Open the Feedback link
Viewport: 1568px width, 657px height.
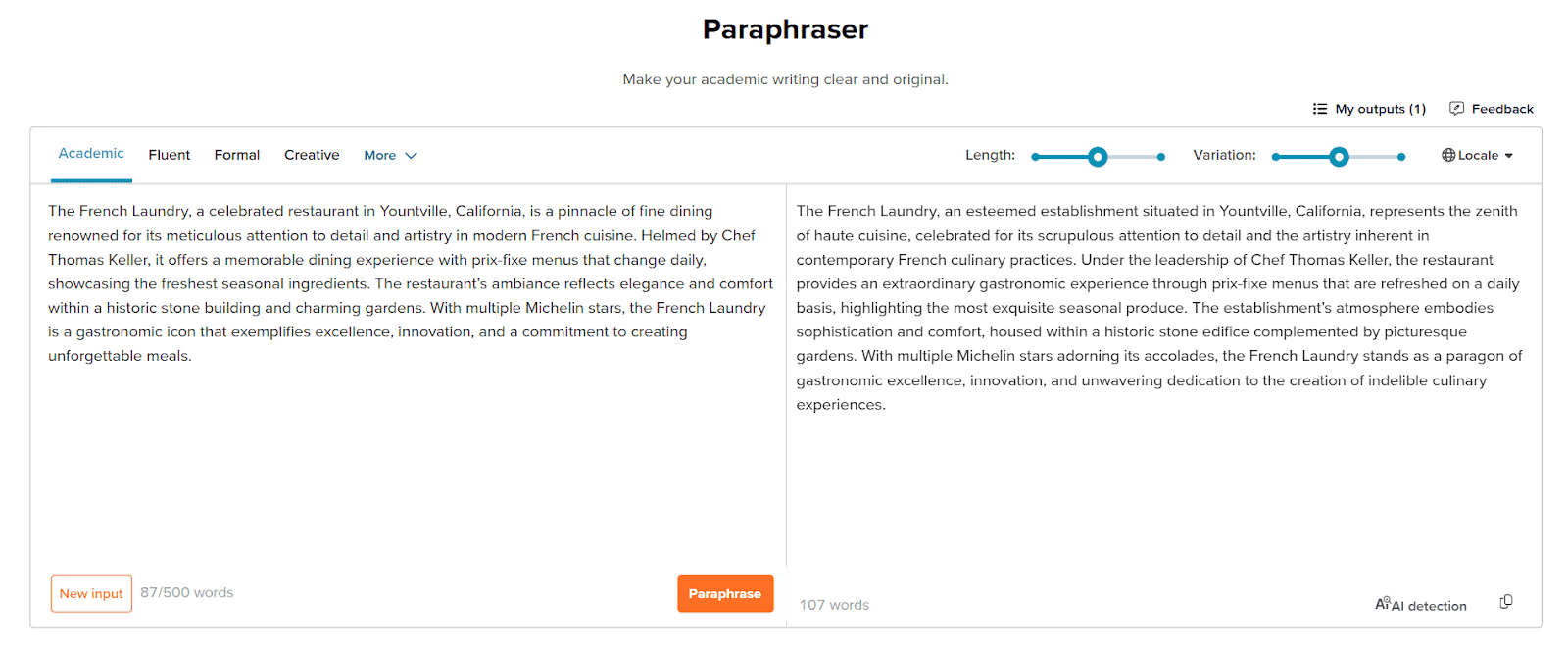click(1492, 109)
